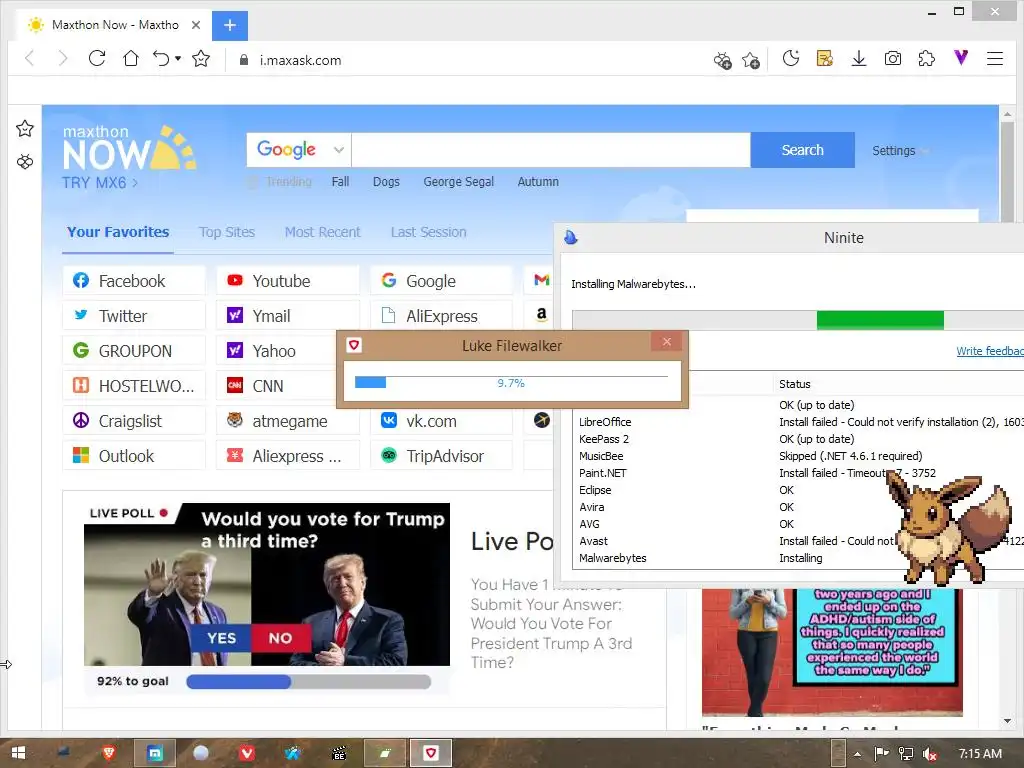The width and height of the screenshot is (1024, 768).
Task: Click the screenshot camera icon
Action: click(x=893, y=59)
